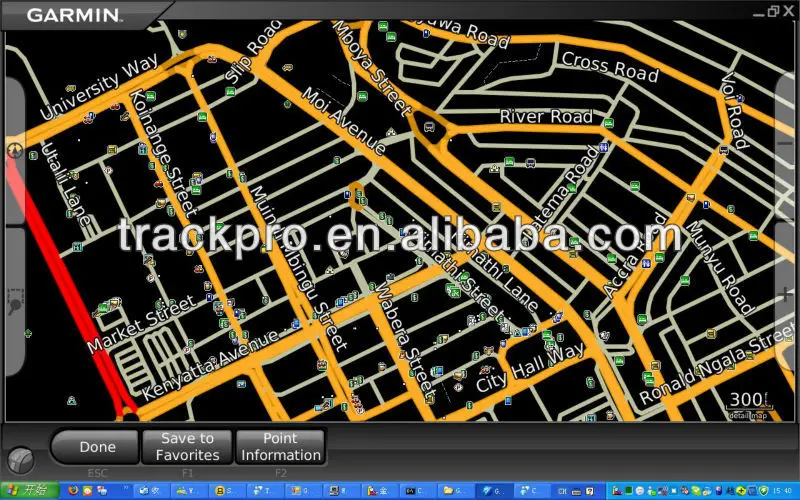Click the River Road label on map
The height and width of the screenshot is (500, 800).
pos(546,115)
